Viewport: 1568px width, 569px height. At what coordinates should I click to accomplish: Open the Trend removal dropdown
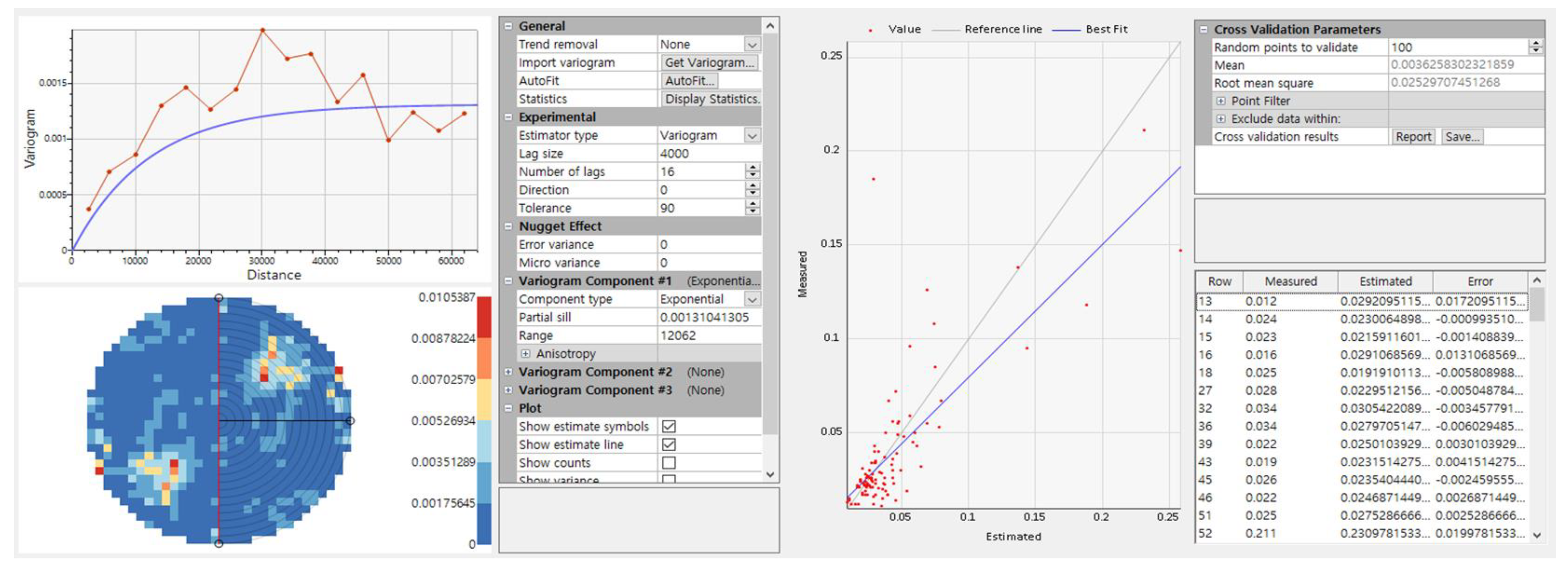click(x=752, y=45)
